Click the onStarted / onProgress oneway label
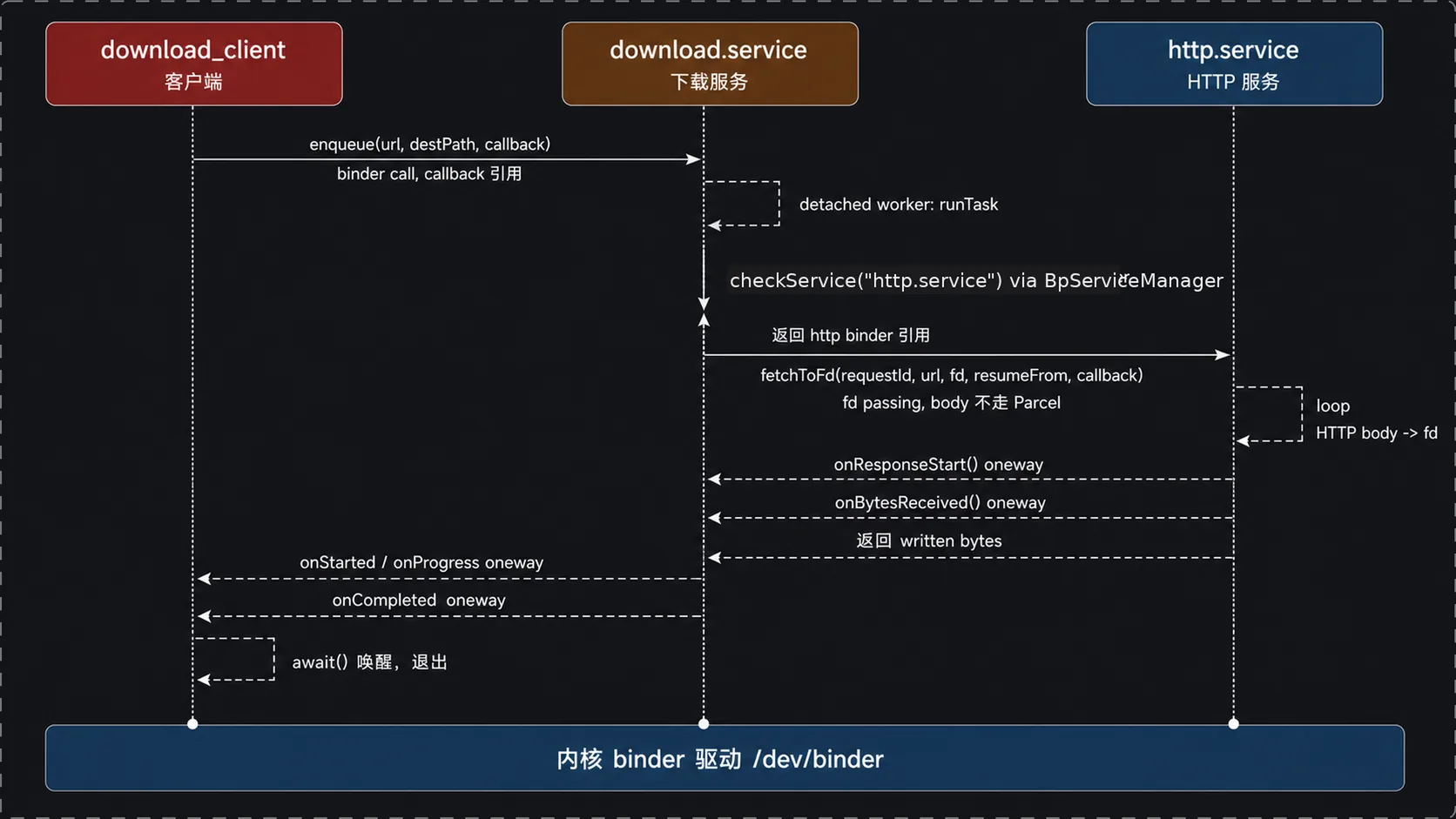 click(x=421, y=563)
